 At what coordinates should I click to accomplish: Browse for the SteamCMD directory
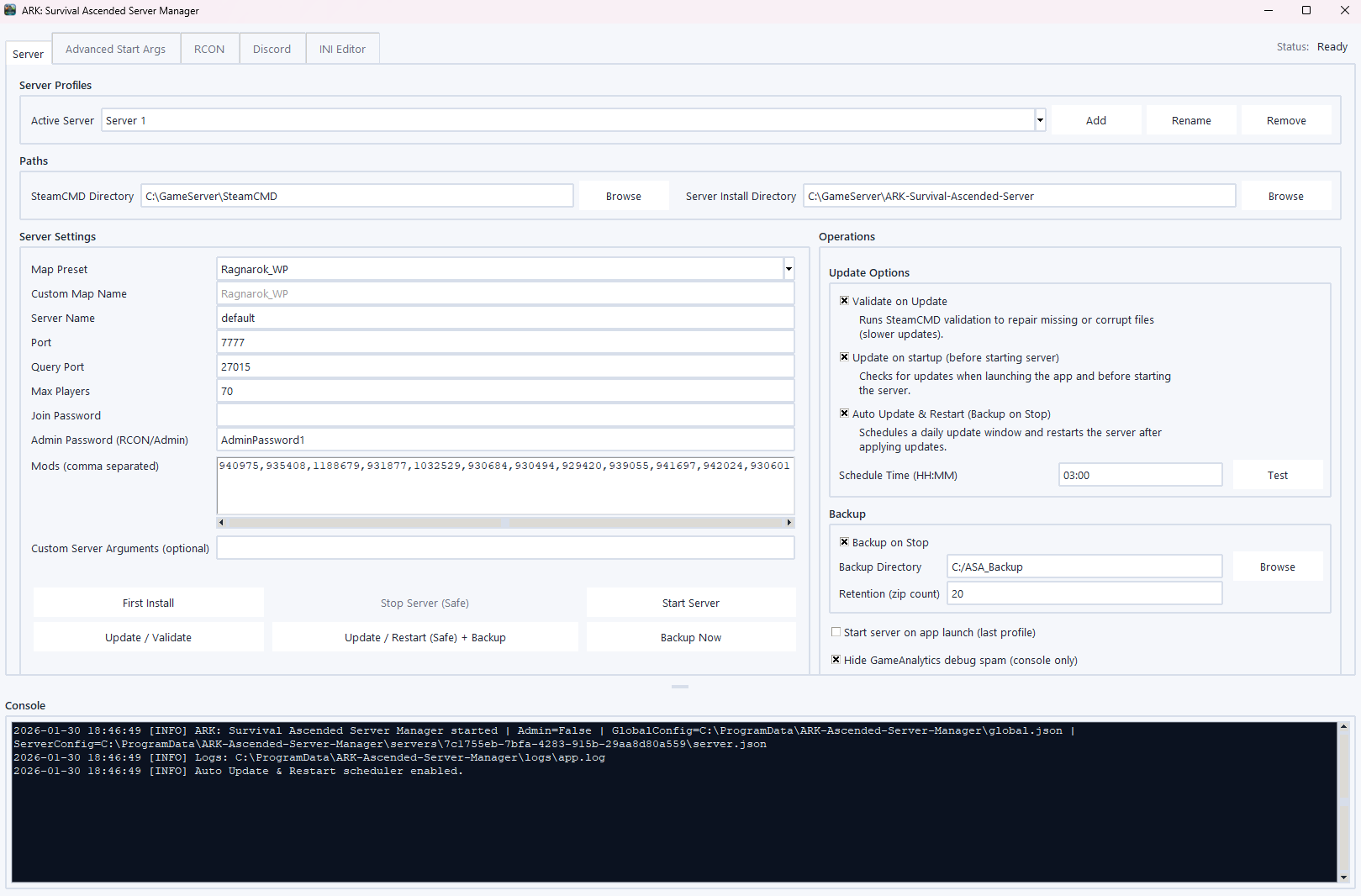coord(624,196)
